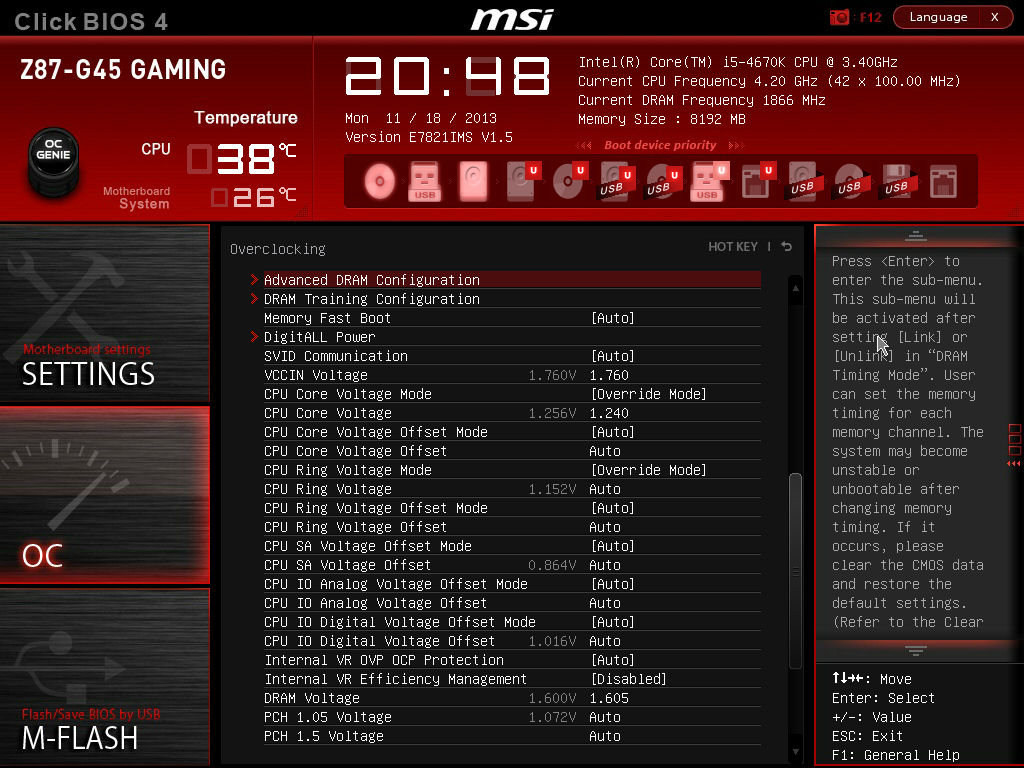The height and width of the screenshot is (768, 1024).
Task: Click the CPU temperature 38°C readout
Action: (x=242, y=159)
